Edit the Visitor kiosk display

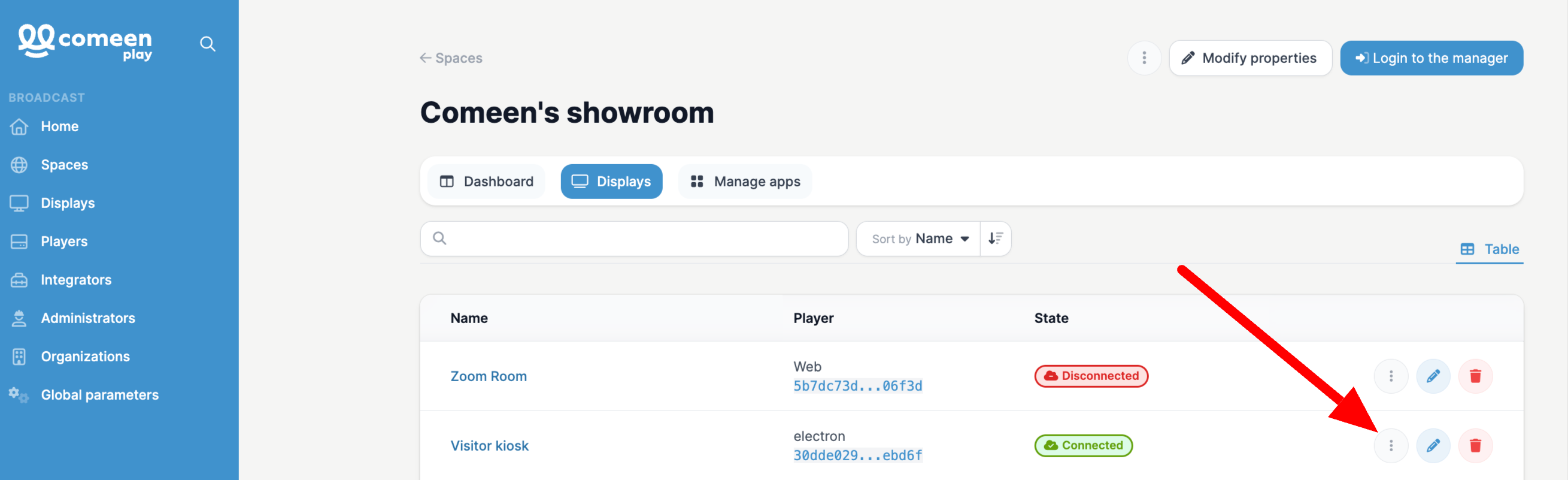pyautogui.click(x=1433, y=446)
